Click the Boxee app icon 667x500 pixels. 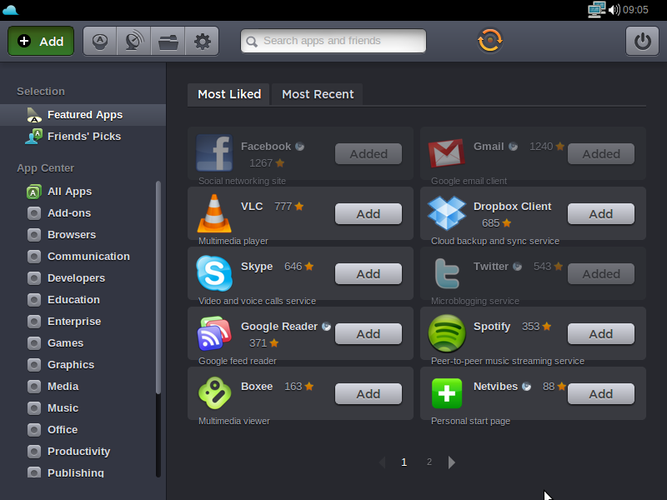coord(214,393)
